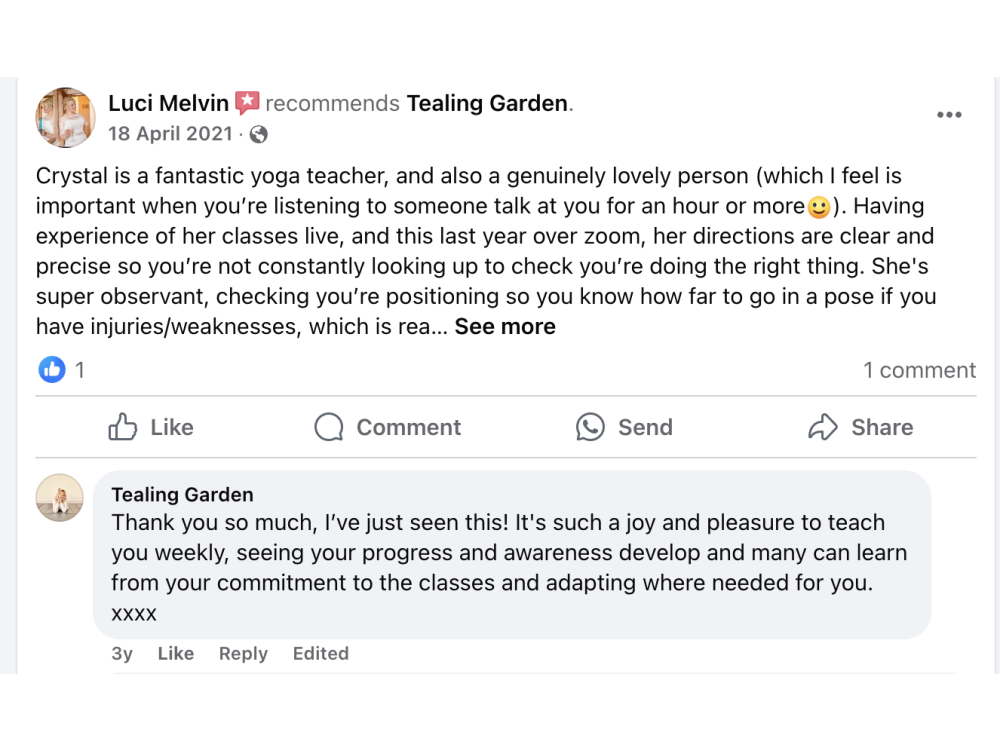Open Tealing Garden avatar beside the comment

[60, 497]
